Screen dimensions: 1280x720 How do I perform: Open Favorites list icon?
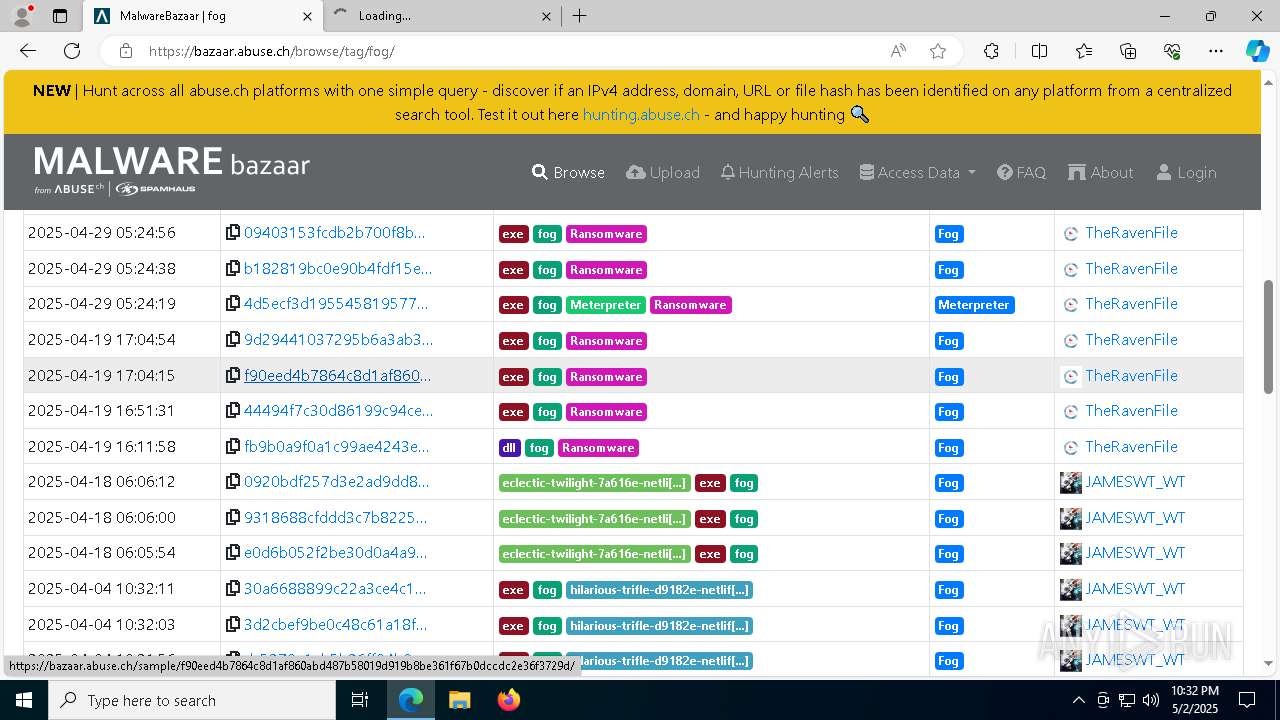click(x=1084, y=51)
